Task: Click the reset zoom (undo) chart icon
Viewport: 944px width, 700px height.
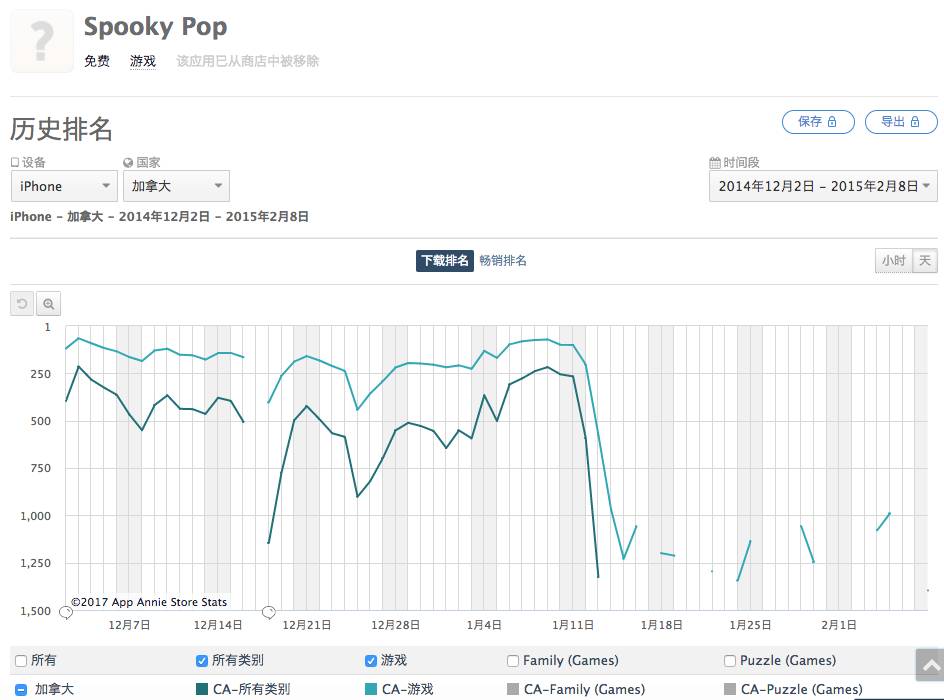Action: [22, 304]
